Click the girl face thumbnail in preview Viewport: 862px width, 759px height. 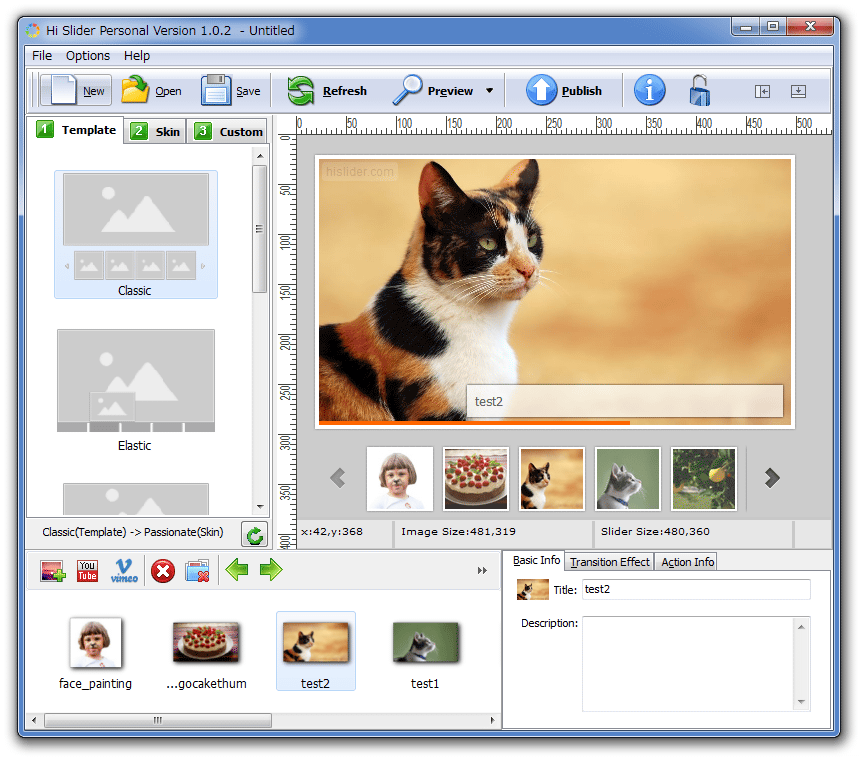click(x=400, y=479)
